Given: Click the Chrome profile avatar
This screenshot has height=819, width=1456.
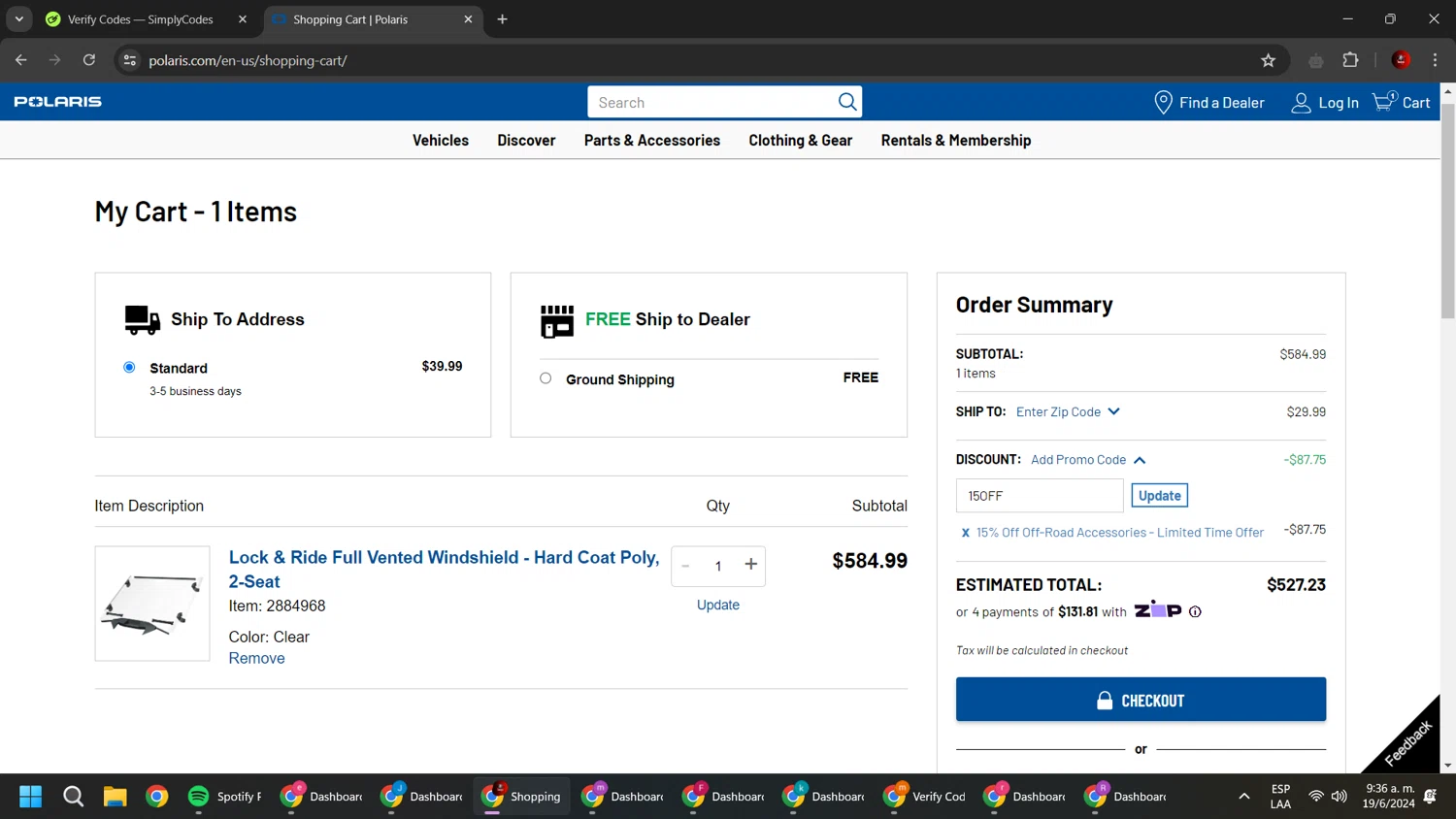Looking at the screenshot, I should (x=1401, y=60).
